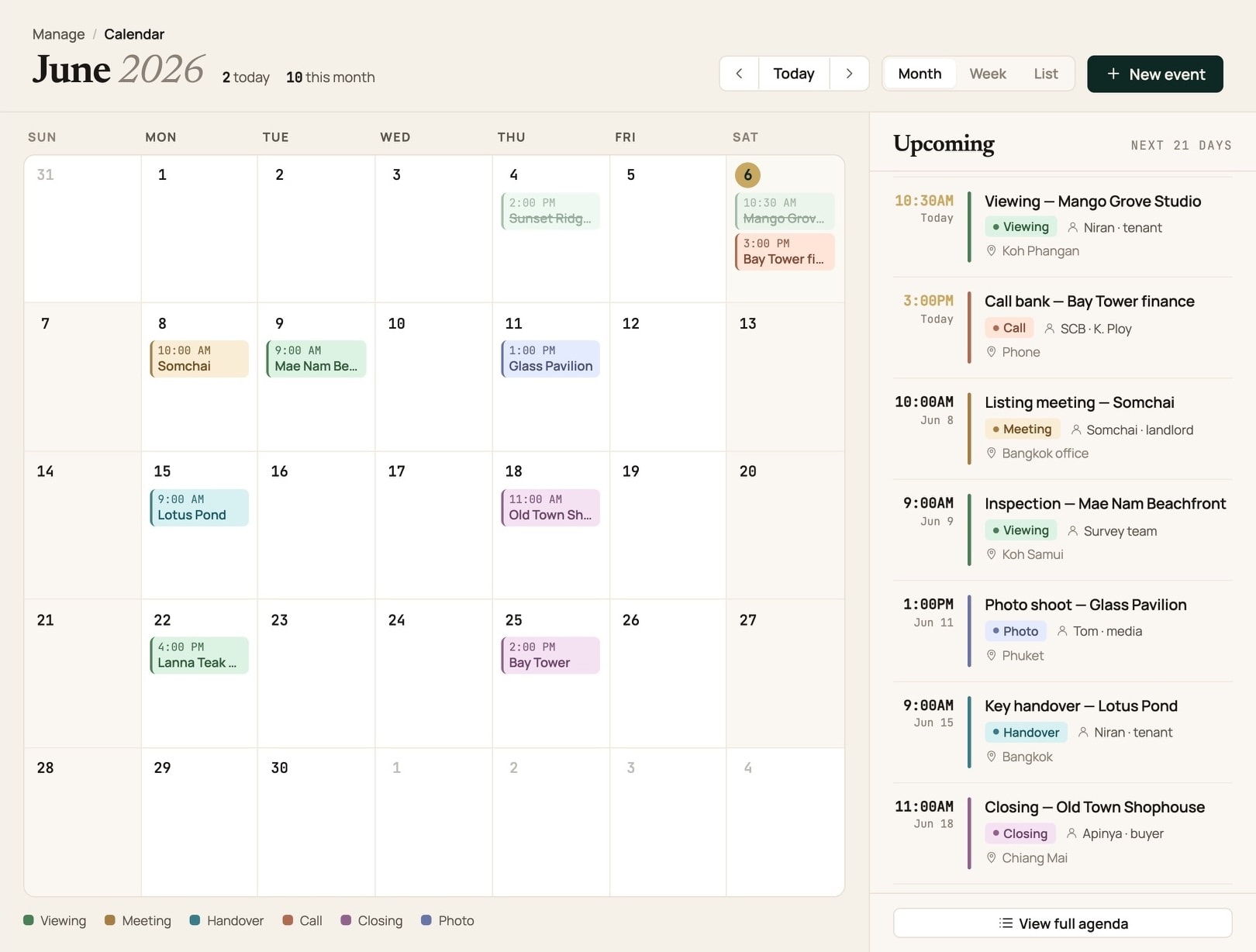Click the Viewing legend color swatch
This screenshot has width=1256, height=952.
[29, 920]
